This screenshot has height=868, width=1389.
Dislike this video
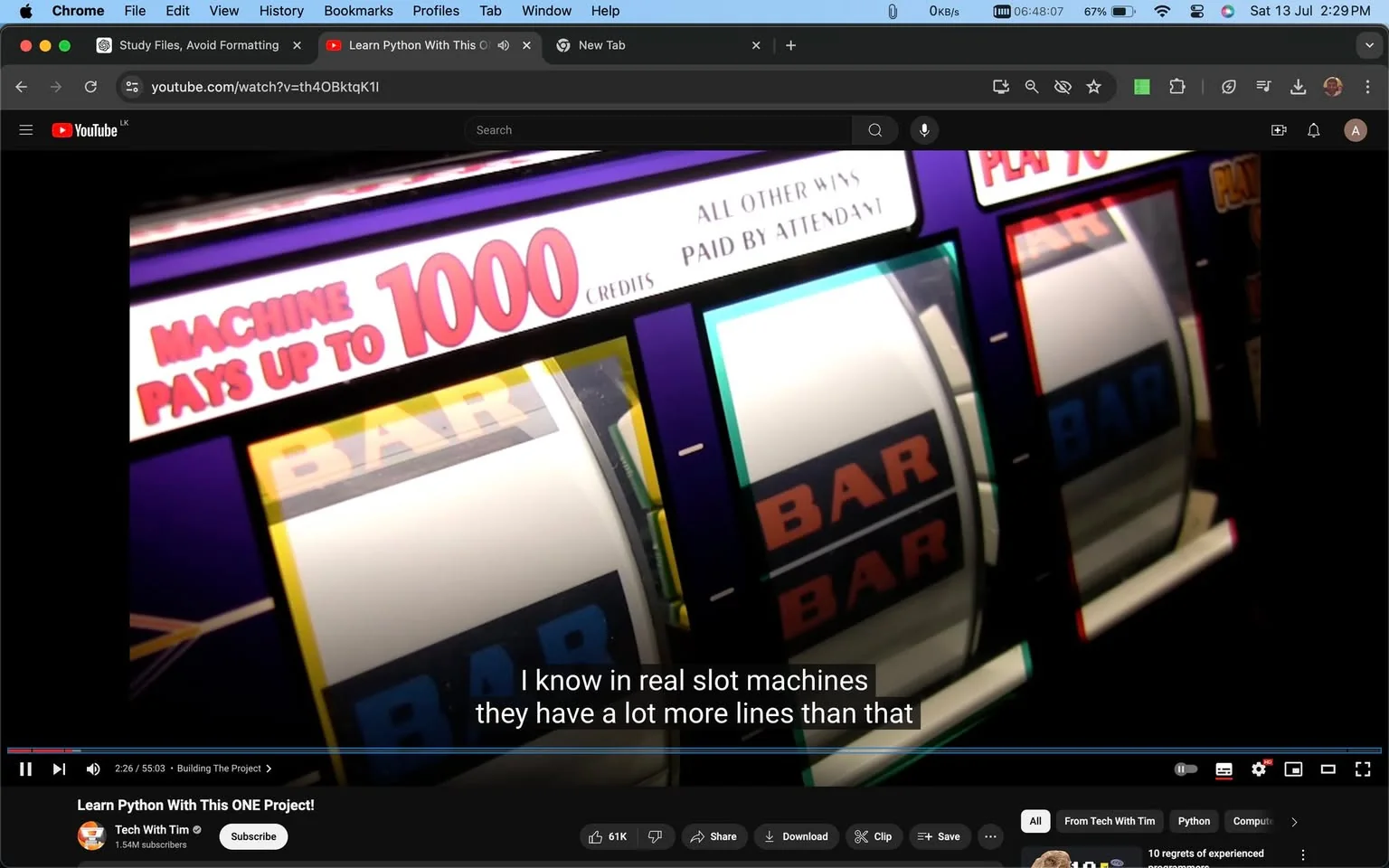coord(656,836)
